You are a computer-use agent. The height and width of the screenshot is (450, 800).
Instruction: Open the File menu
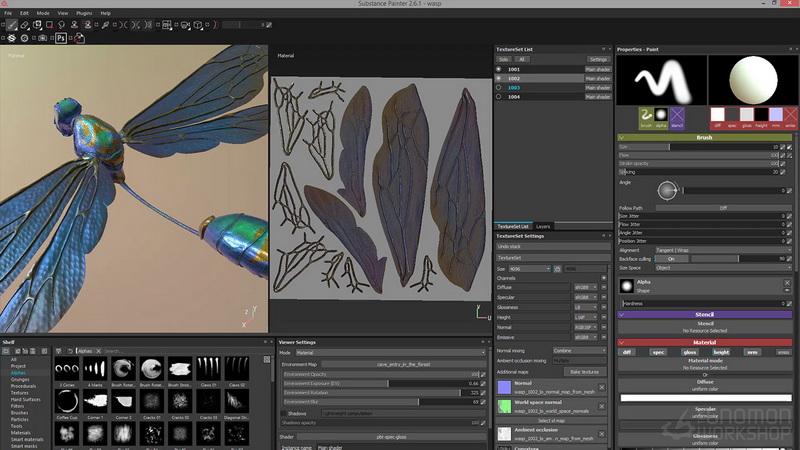8,13
